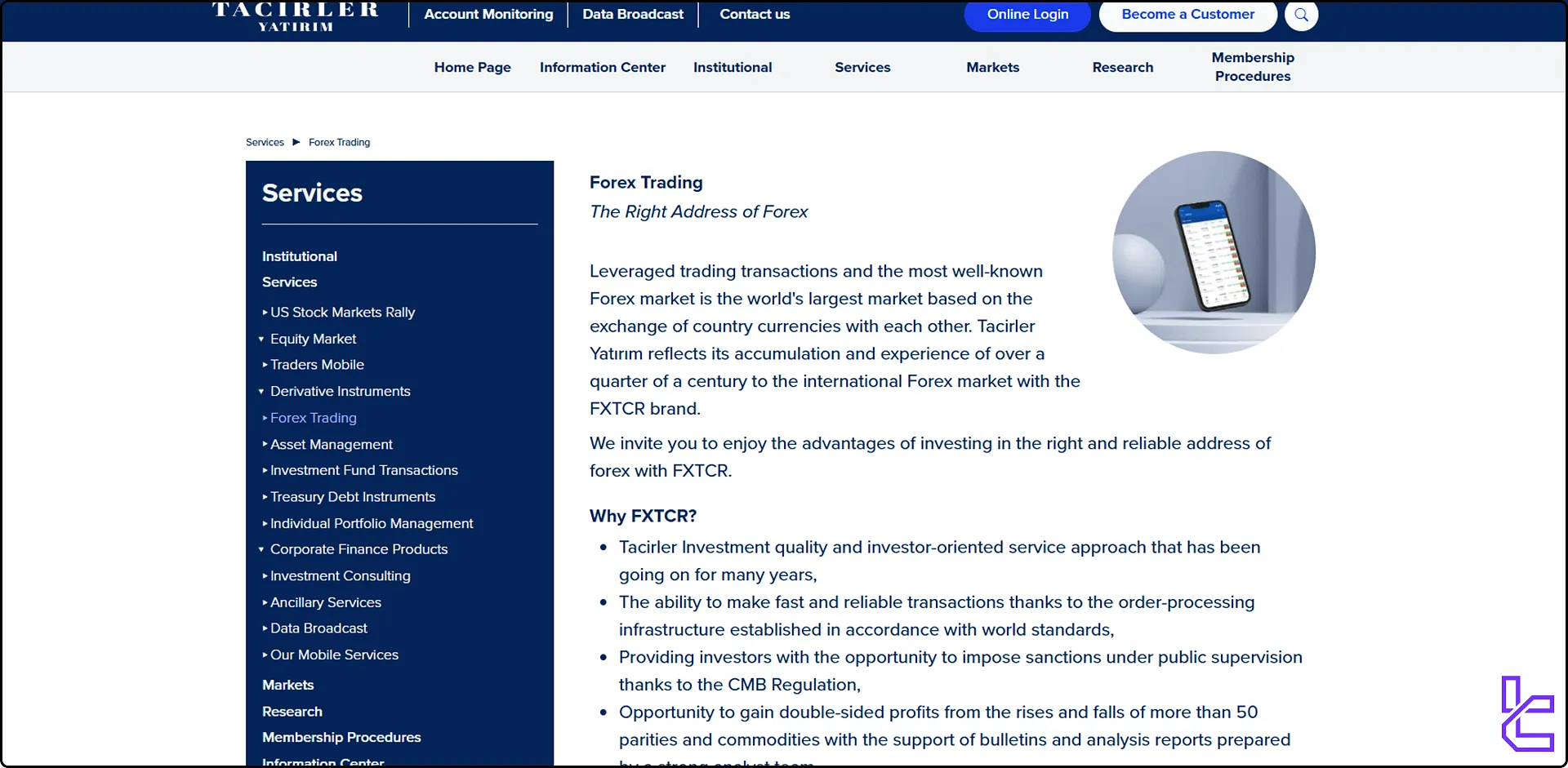The height and width of the screenshot is (768, 1568).
Task: Click the Tacirler Yatırım logo
Action: pyautogui.click(x=296, y=16)
